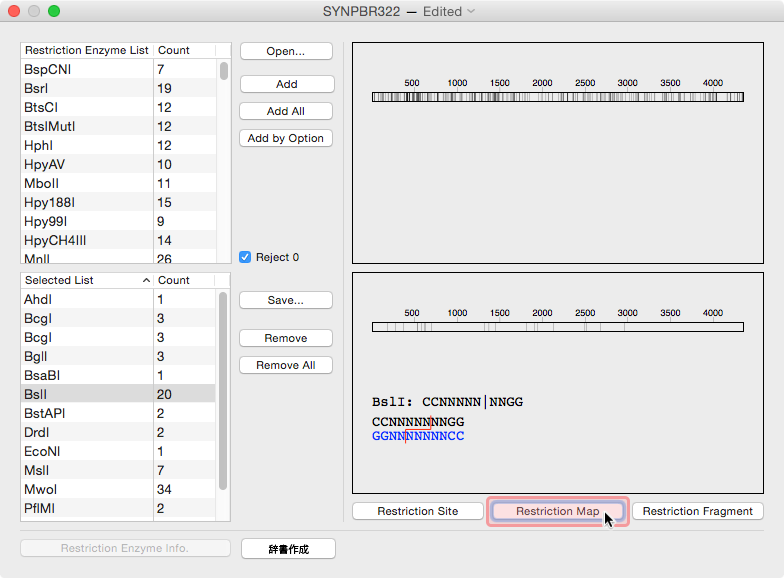Sort by Selected List column header
Viewport: 784px width, 578px height.
coord(85,280)
